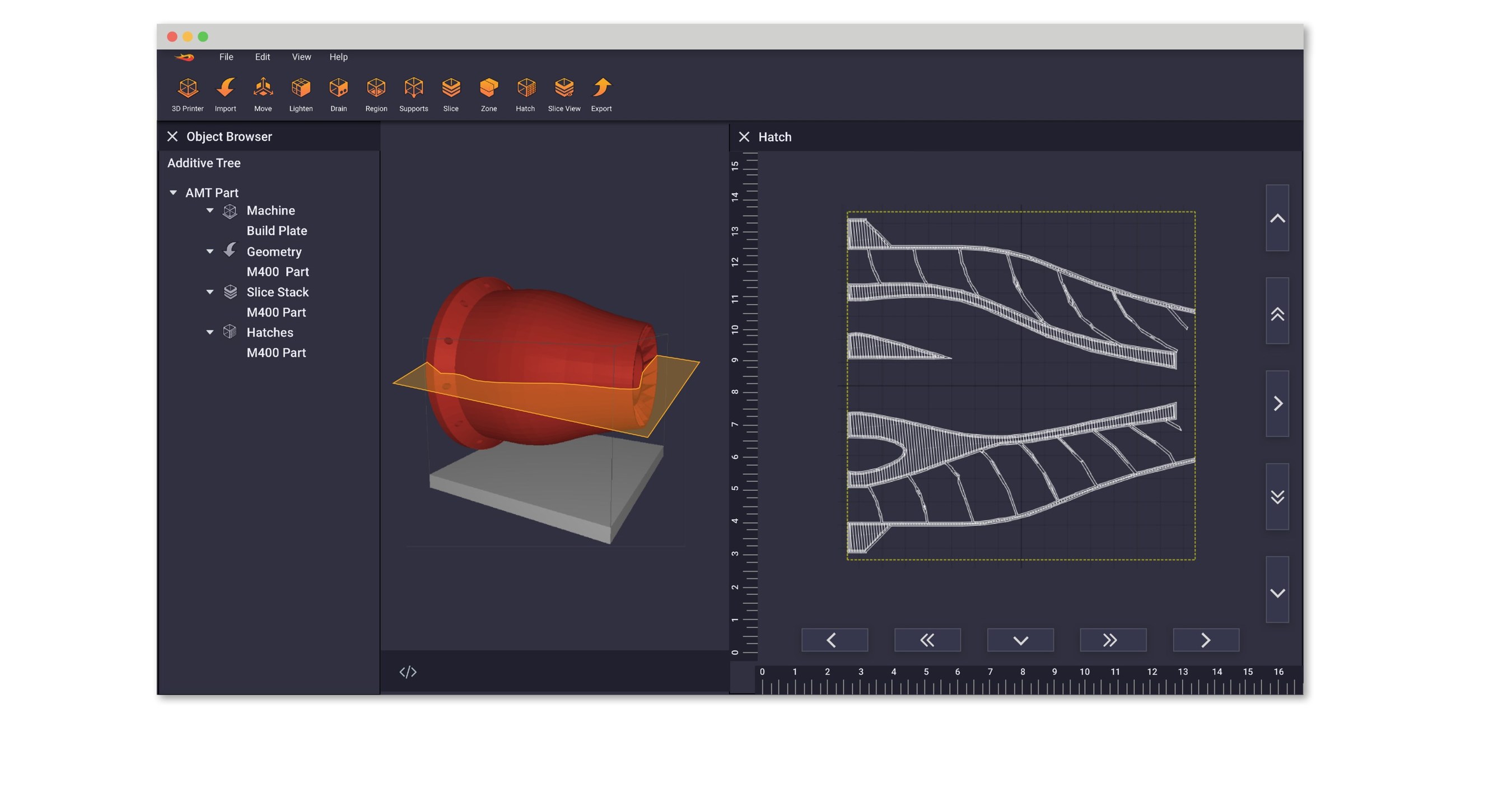Viewport: 1512px width, 792px height.
Task: Close the Hatch panel
Action: (x=744, y=136)
